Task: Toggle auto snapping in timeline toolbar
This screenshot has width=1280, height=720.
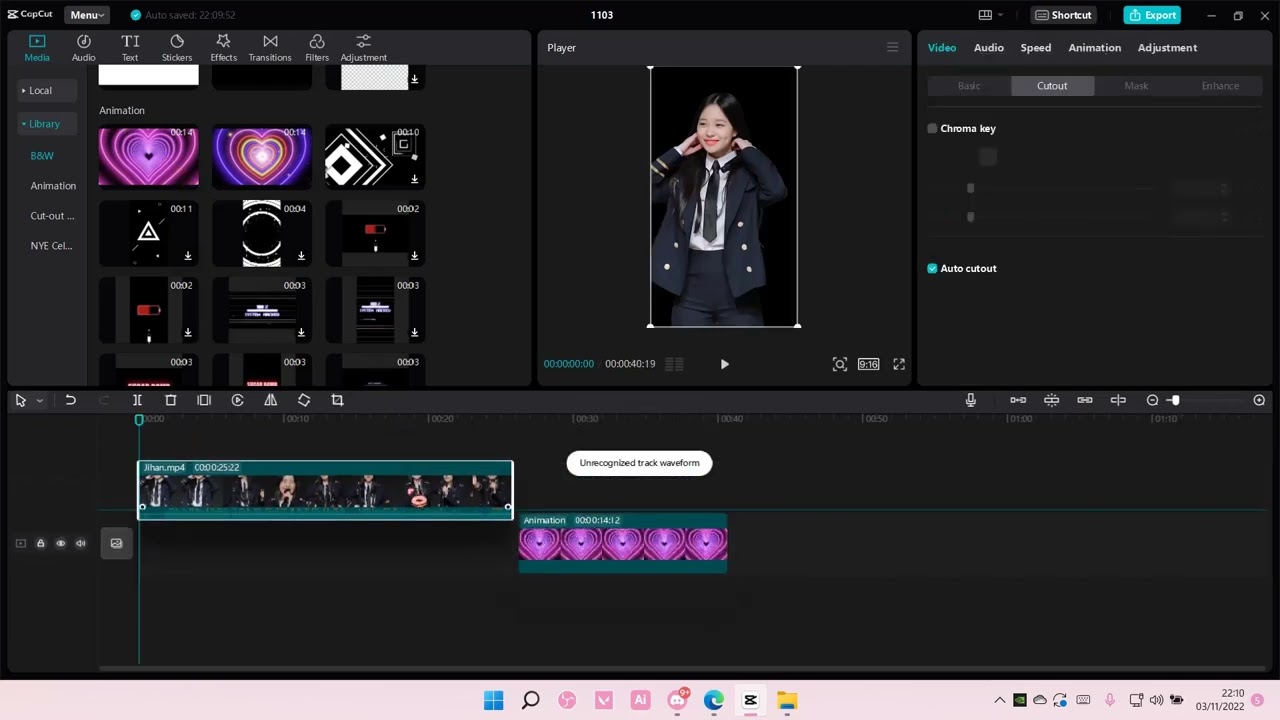Action: click(x=1051, y=400)
